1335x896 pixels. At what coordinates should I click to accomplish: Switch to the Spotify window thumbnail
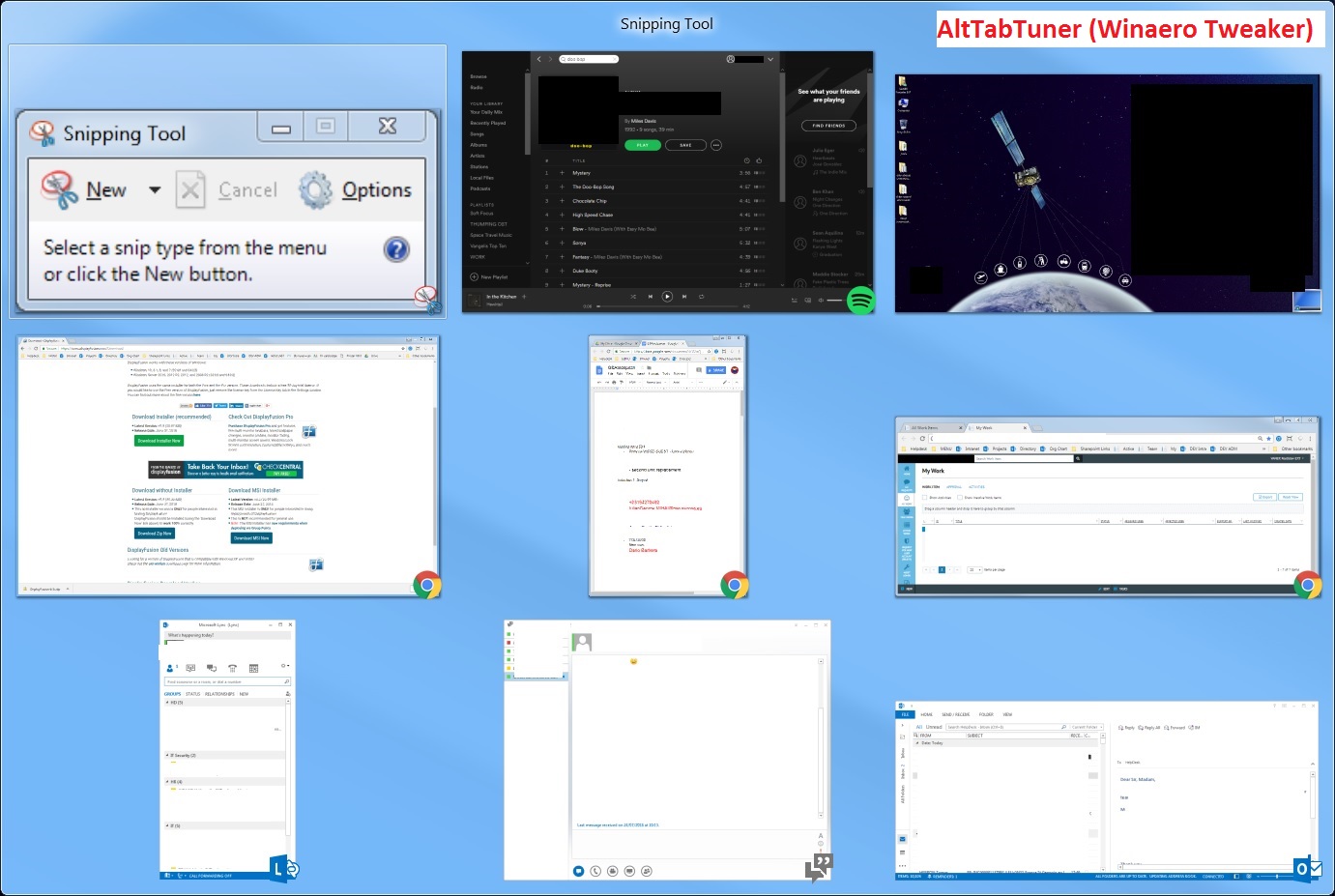(x=668, y=182)
